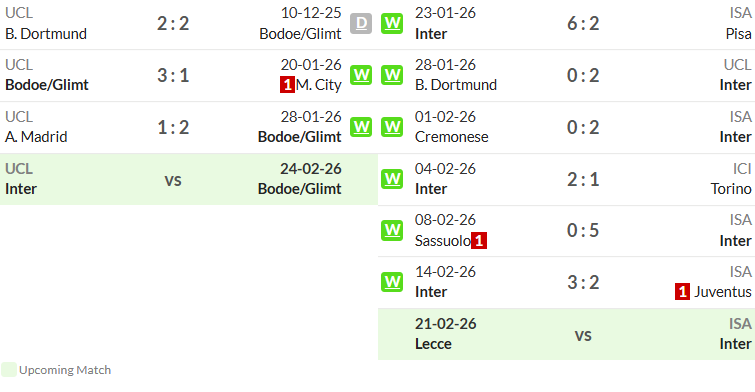Viewport: 755px width, 392px height.
Task: Click W badge for Inter vs Torino
Action: click(392, 179)
